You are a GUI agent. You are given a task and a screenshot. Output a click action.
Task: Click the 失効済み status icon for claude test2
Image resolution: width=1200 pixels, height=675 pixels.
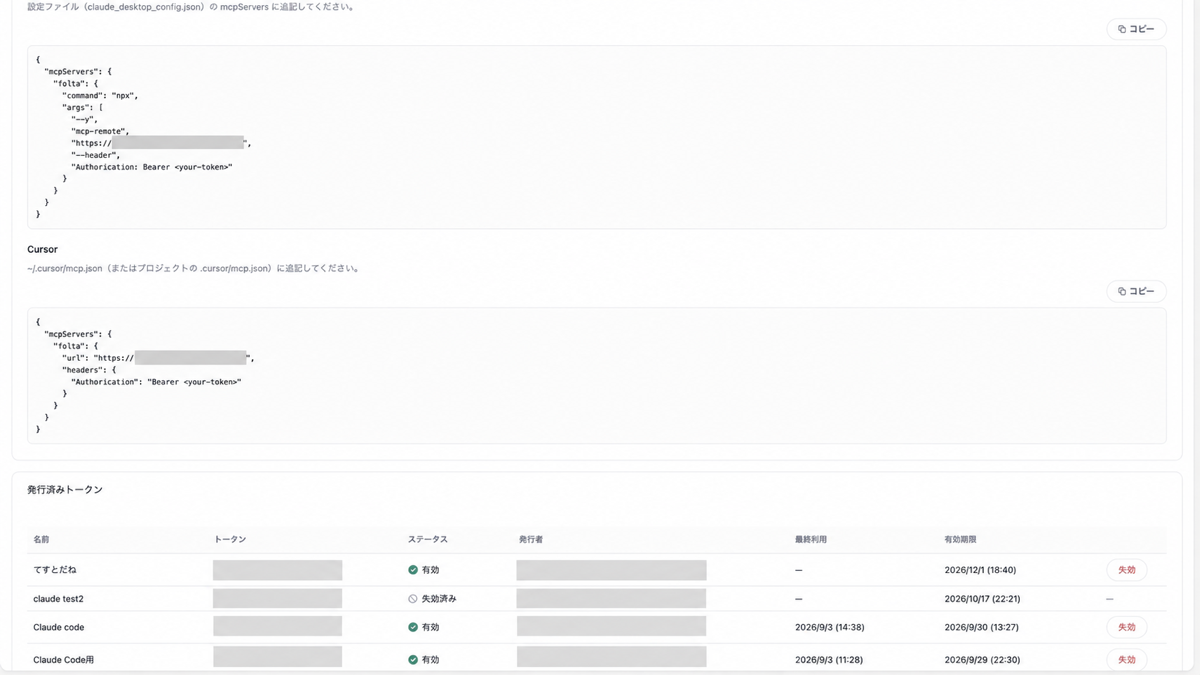413,599
